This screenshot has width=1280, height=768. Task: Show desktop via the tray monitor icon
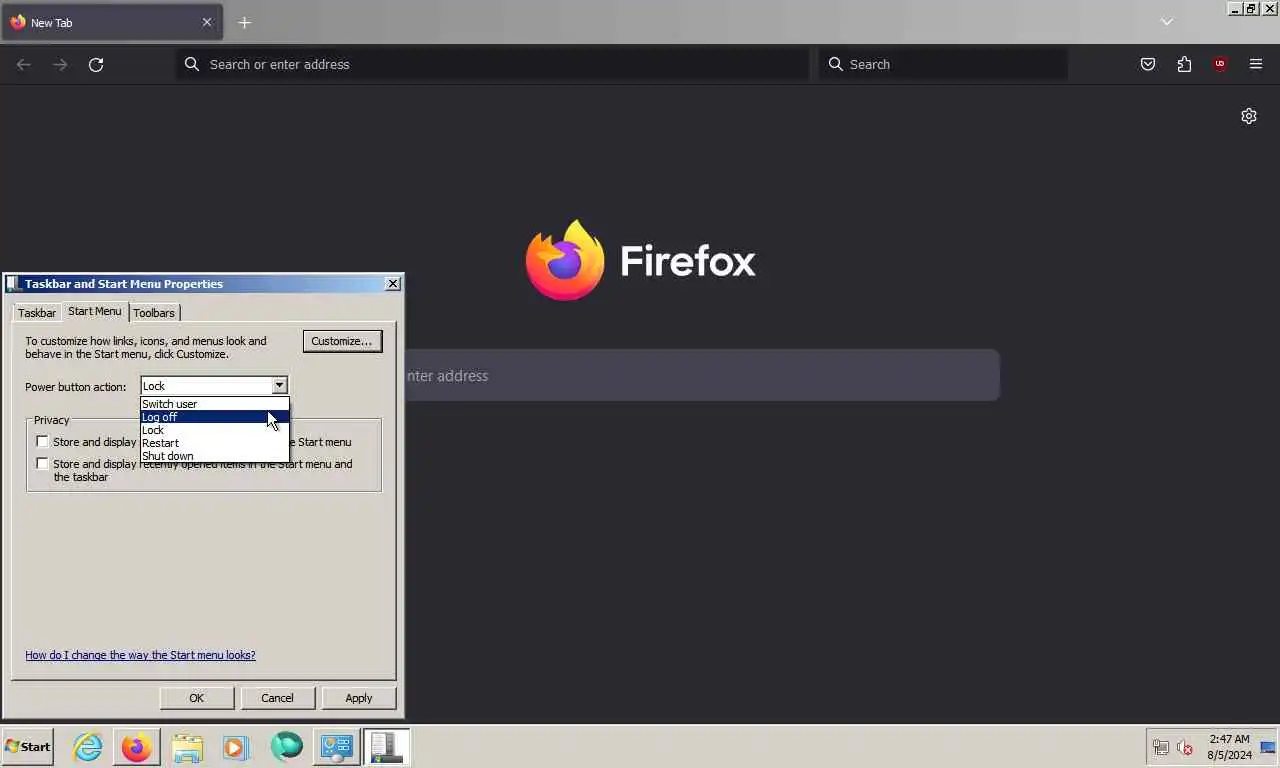[1268, 747]
